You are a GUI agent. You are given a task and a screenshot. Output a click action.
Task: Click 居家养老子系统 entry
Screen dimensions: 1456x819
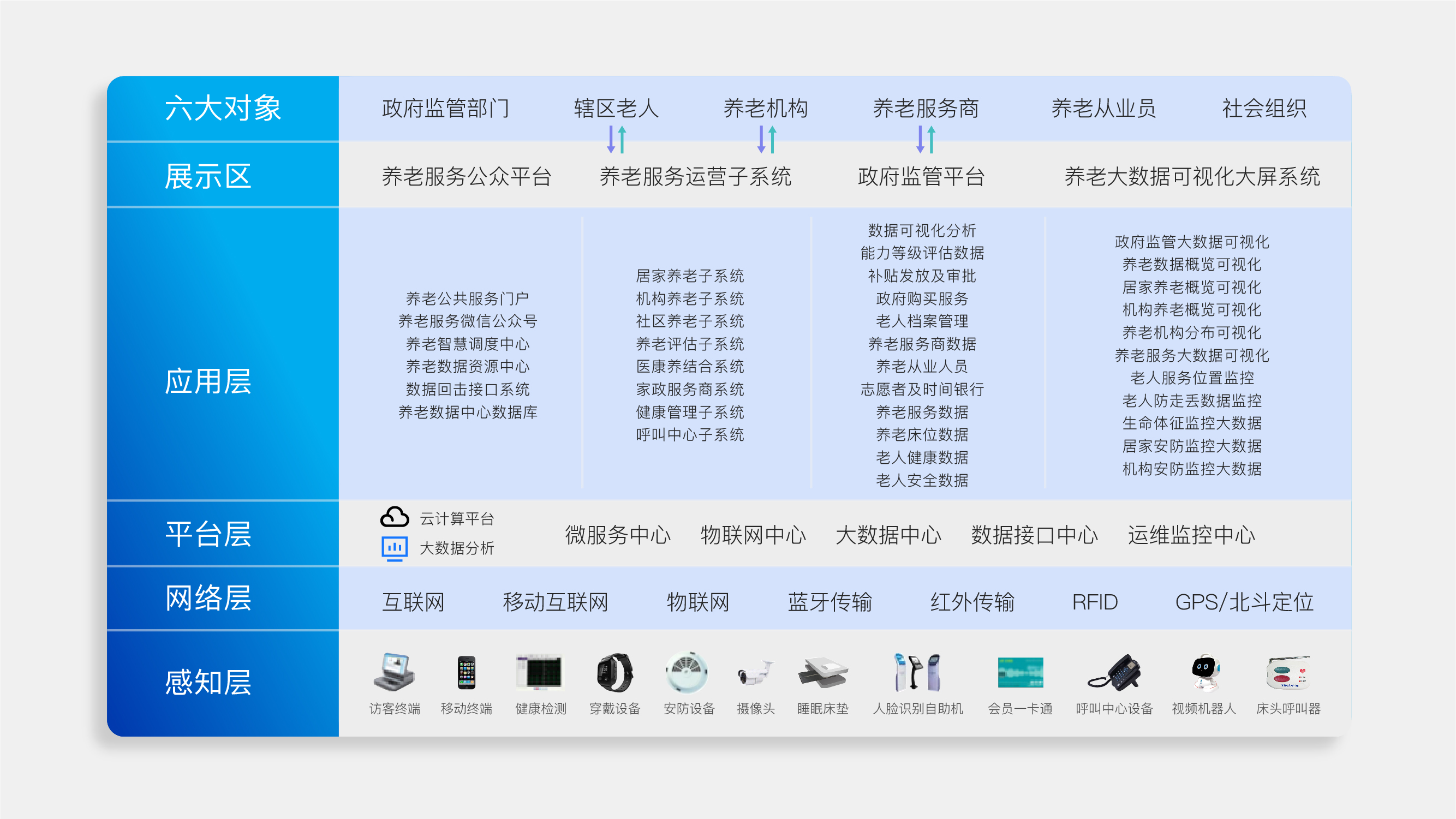tap(690, 276)
